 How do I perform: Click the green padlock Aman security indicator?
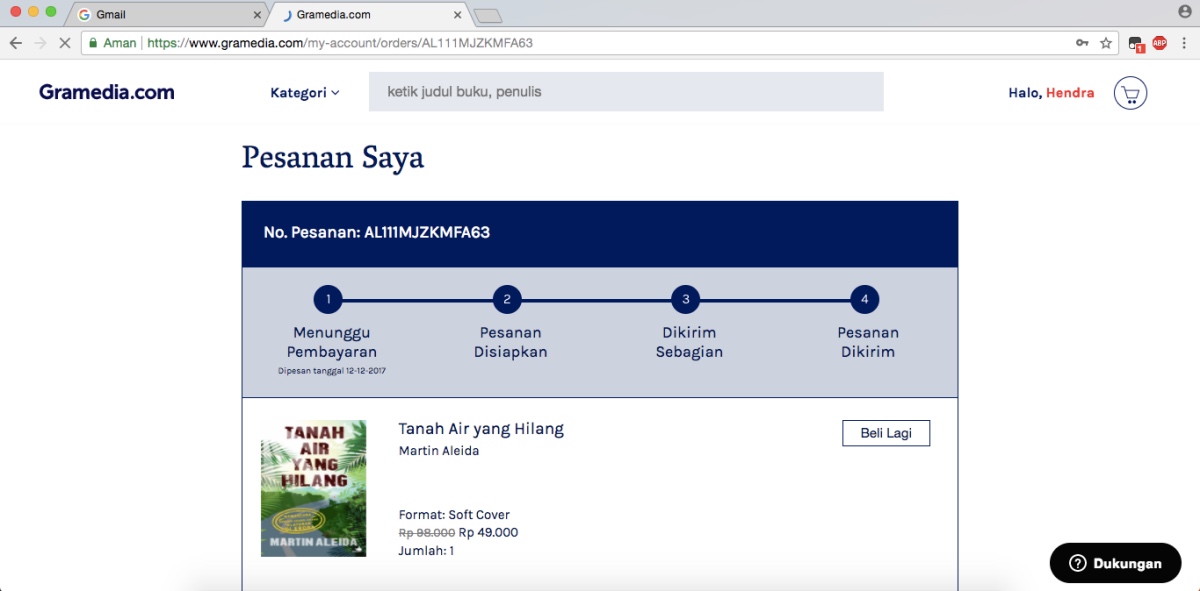112,43
